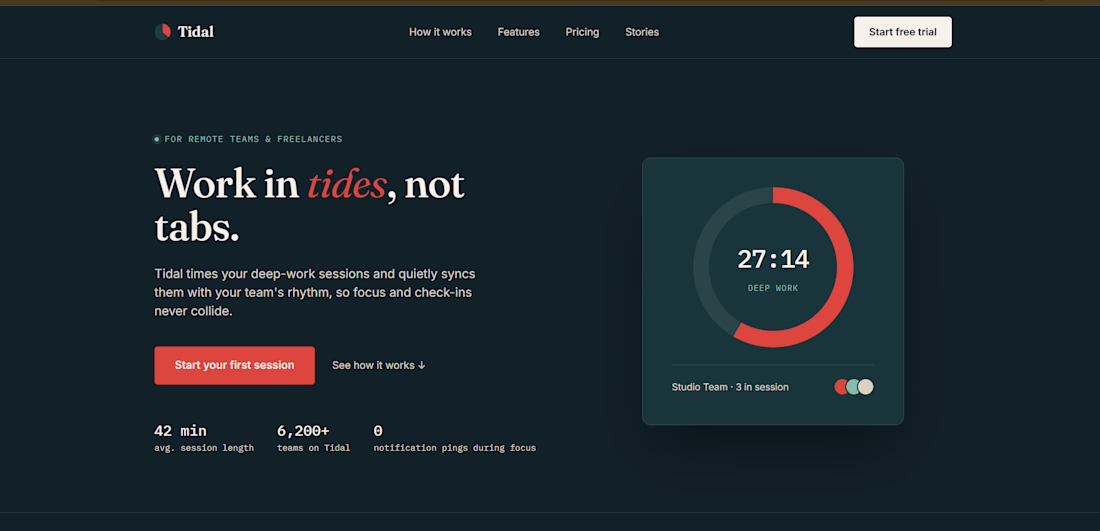Follow the See how it works link
The width and height of the screenshot is (1100, 531).
379,365
